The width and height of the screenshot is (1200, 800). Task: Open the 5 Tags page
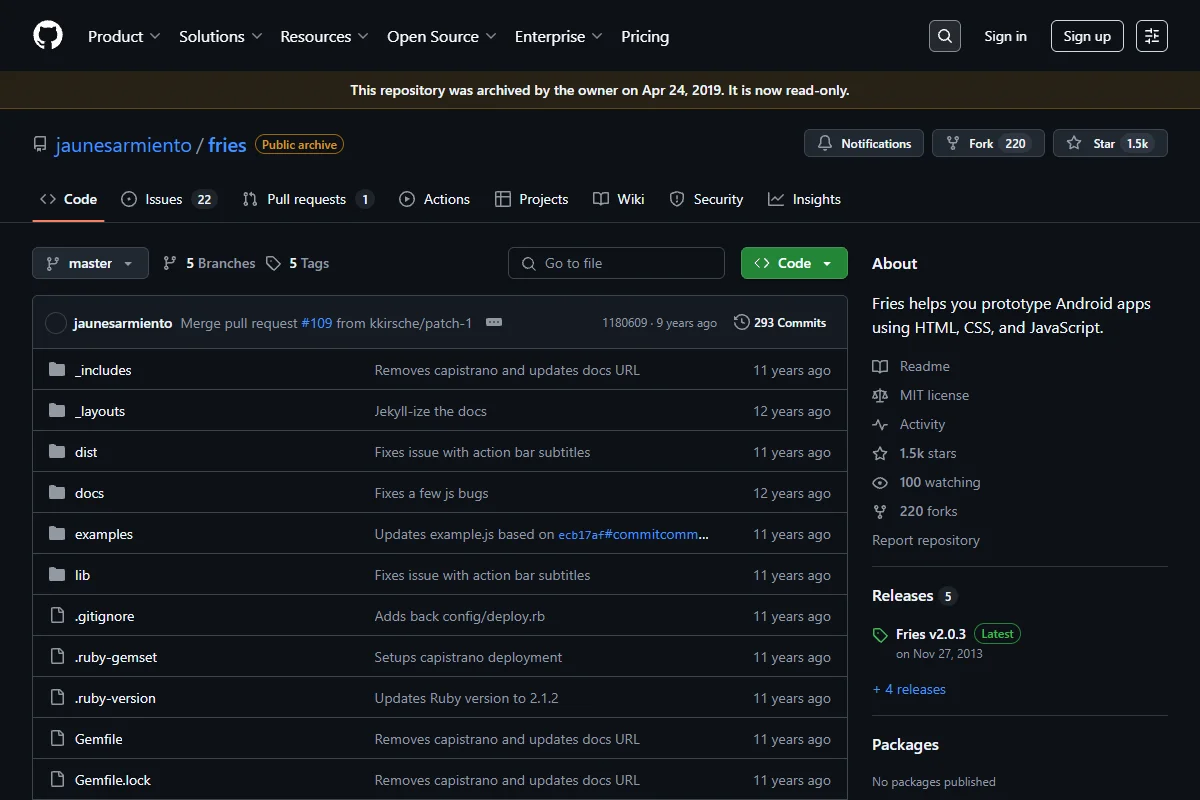[x=298, y=263]
